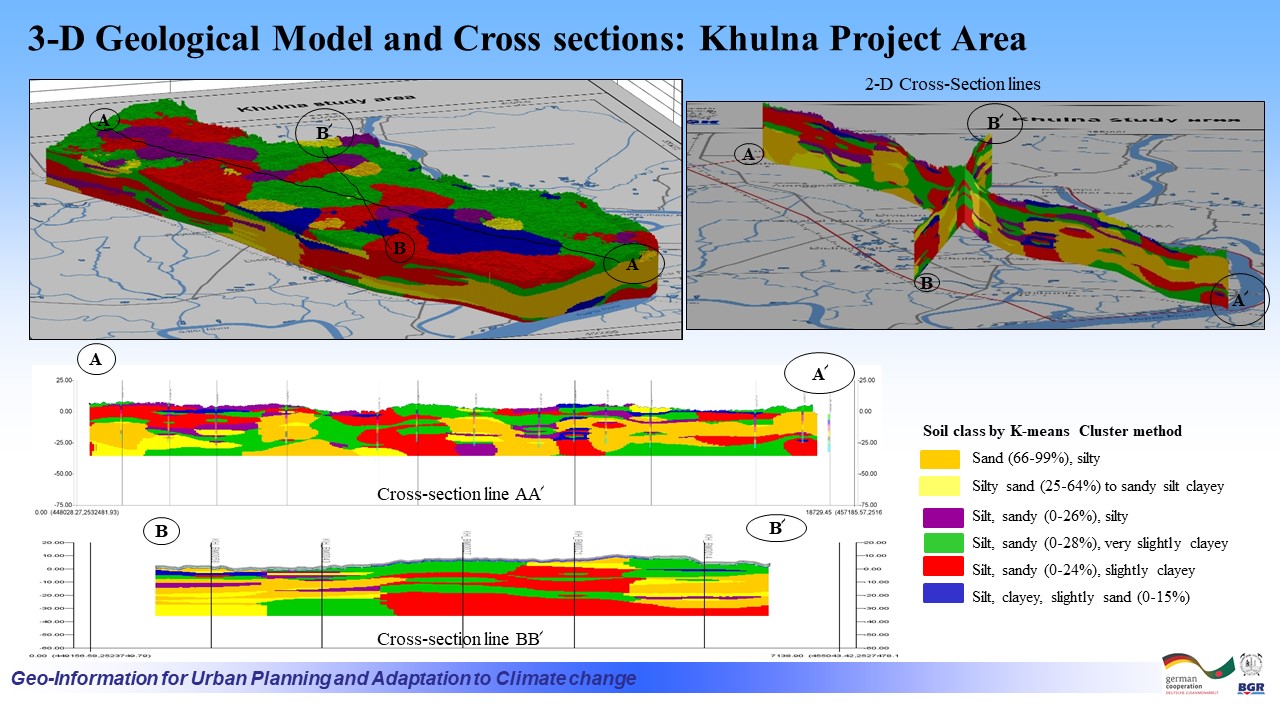Select the A′ circle on 2-D cross-section map

point(1239,300)
